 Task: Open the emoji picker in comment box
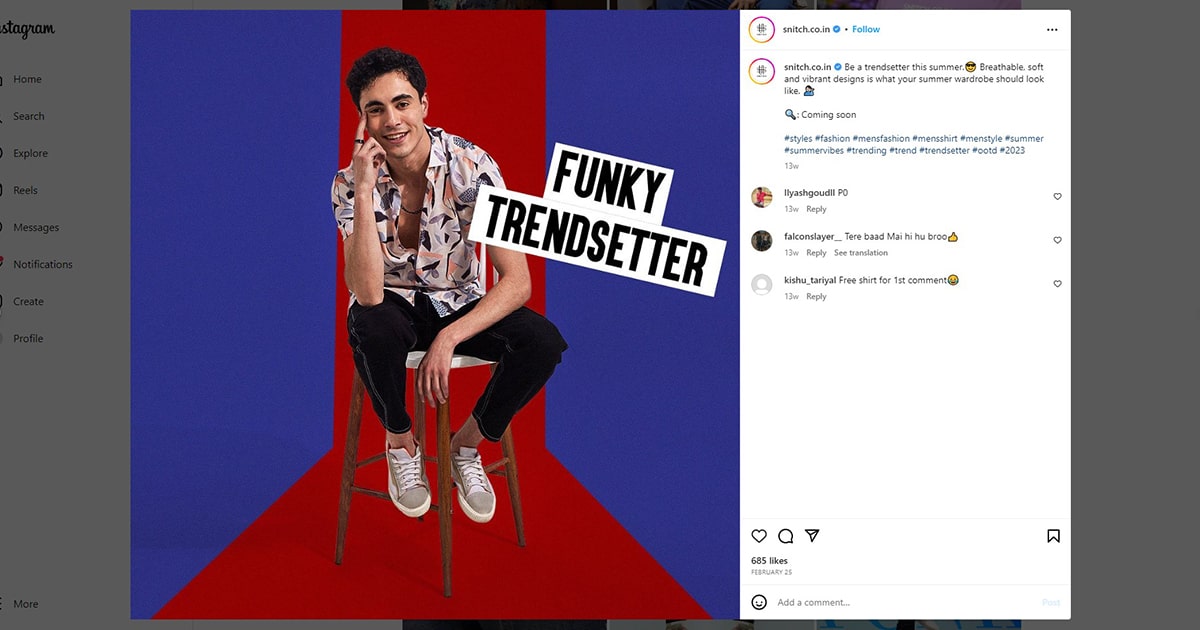pos(760,602)
